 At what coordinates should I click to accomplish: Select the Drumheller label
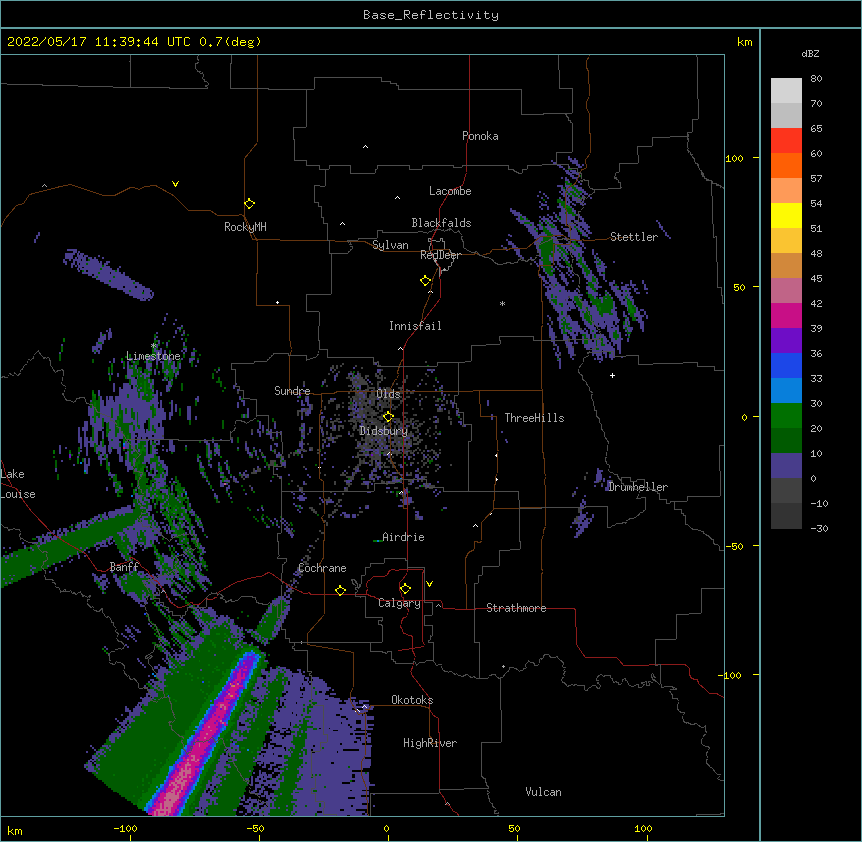pyautogui.click(x=638, y=487)
